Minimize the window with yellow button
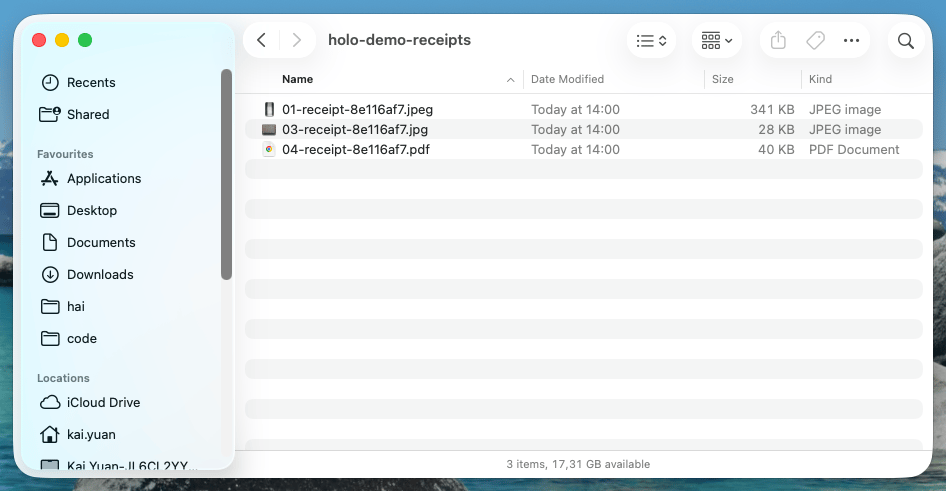This screenshot has height=491, width=946. (62, 40)
